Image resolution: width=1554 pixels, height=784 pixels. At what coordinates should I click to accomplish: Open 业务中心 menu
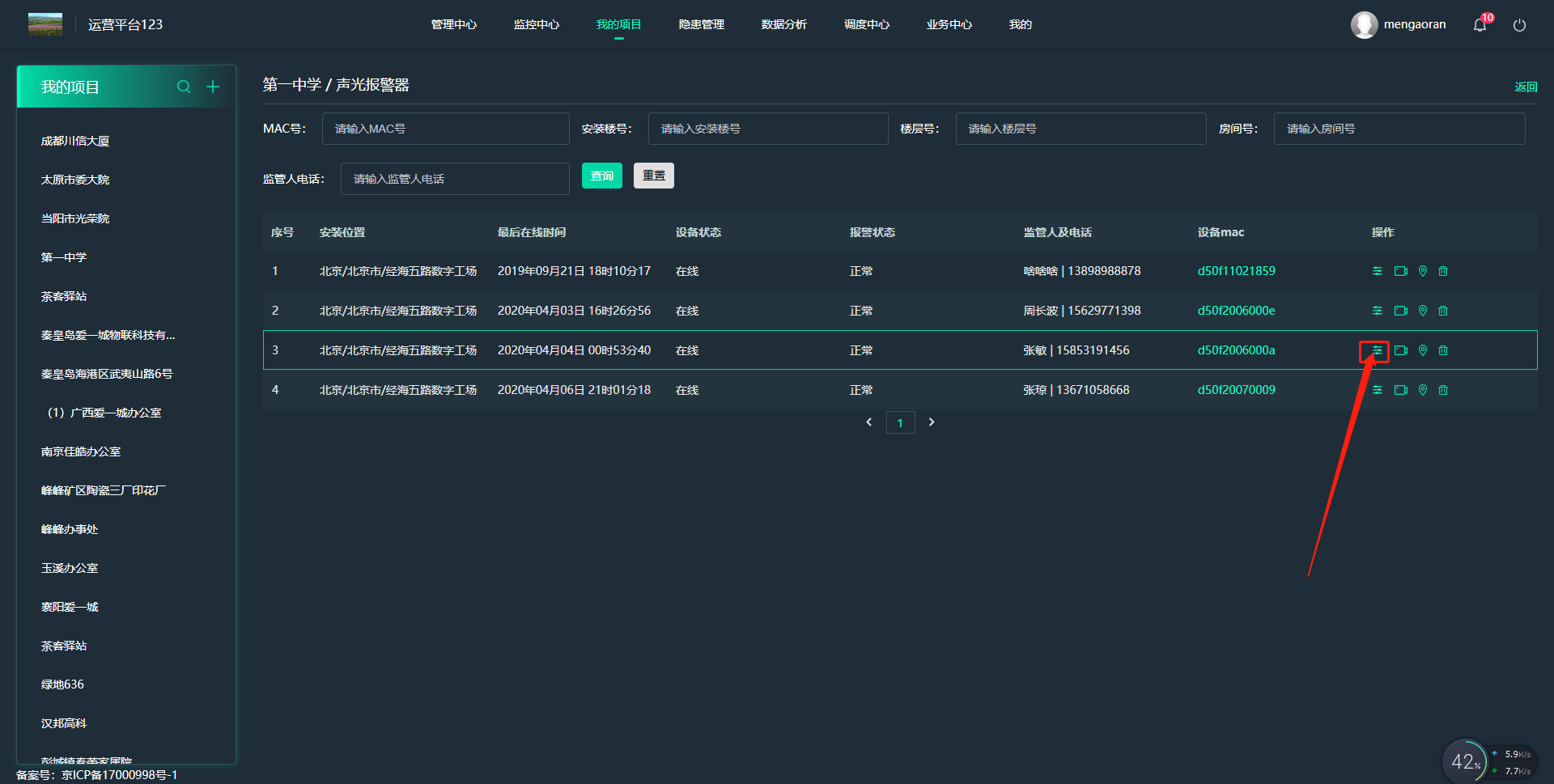[x=949, y=24]
